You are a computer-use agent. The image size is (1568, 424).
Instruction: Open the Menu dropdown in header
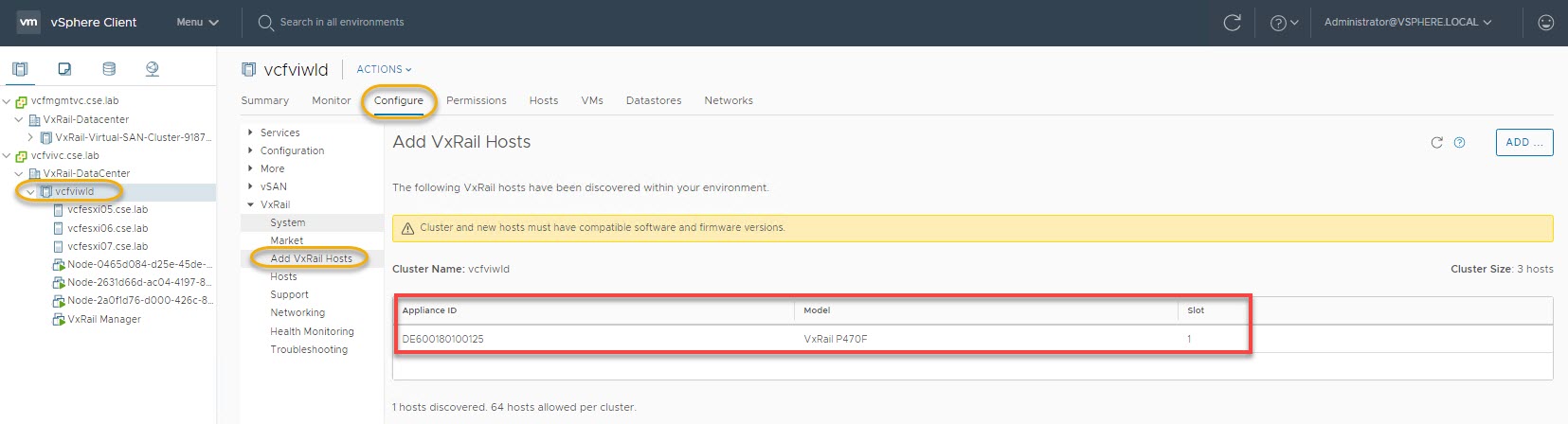pos(197,23)
